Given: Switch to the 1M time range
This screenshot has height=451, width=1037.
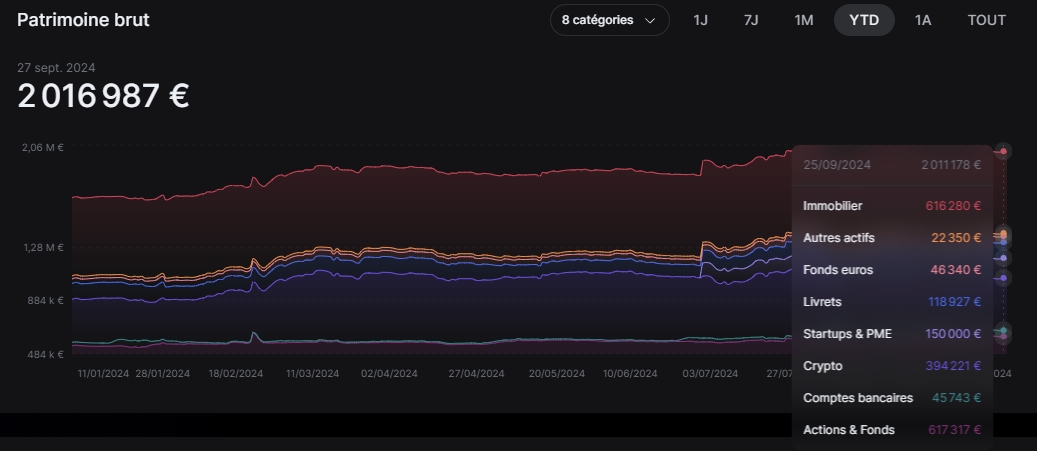Looking at the screenshot, I should pyautogui.click(x=804, y=20).
